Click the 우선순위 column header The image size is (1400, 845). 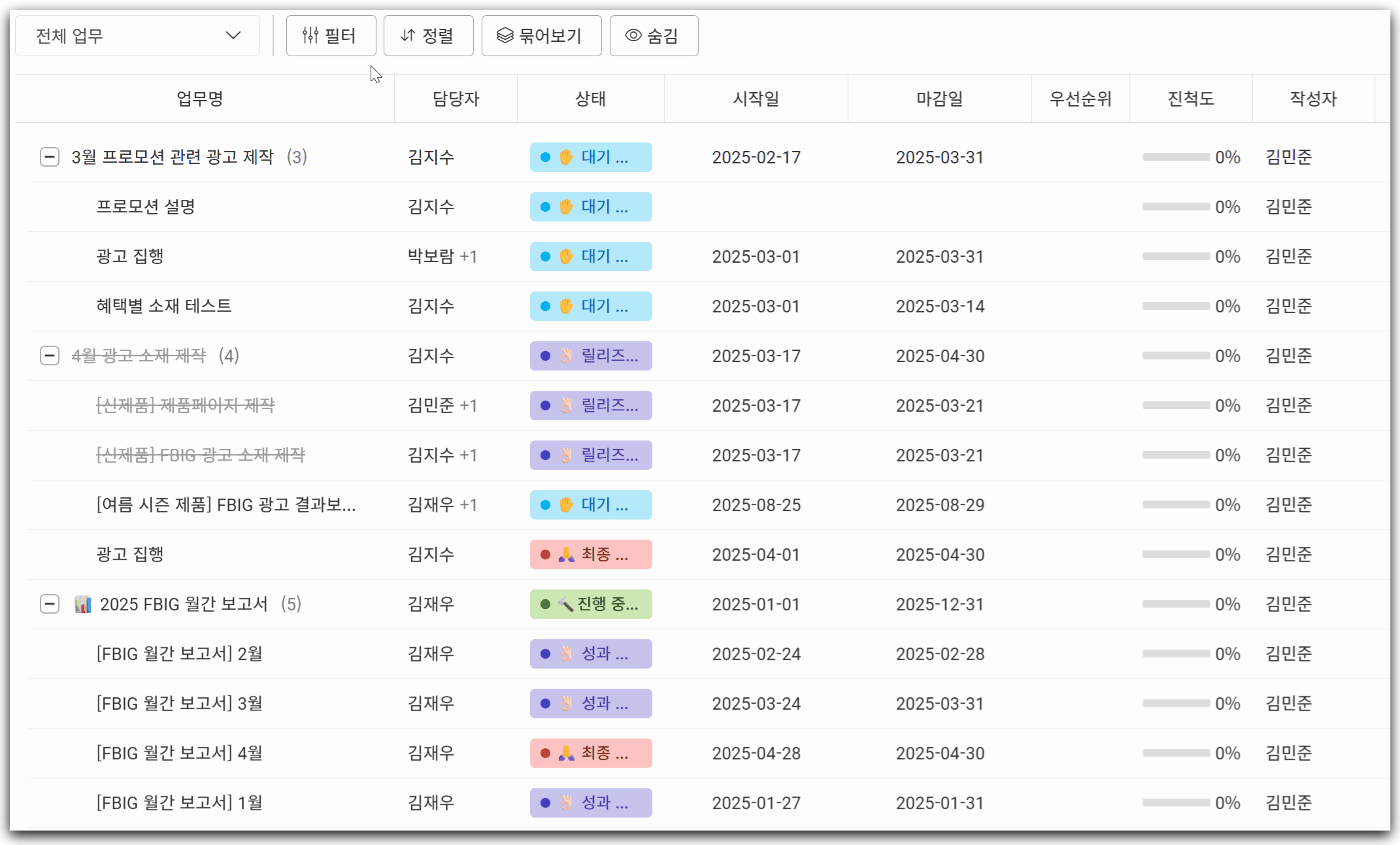[x=1080, y=99]
